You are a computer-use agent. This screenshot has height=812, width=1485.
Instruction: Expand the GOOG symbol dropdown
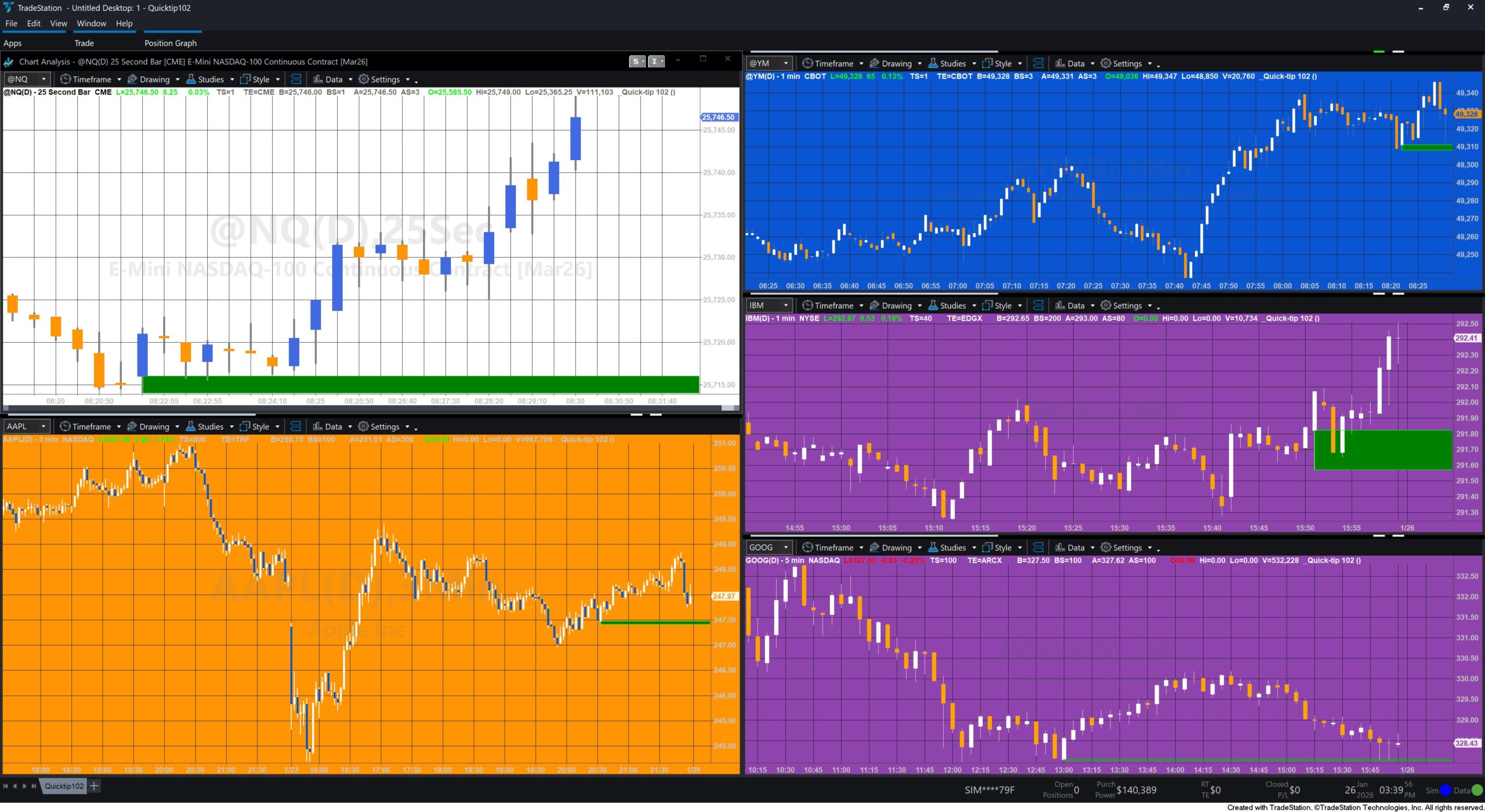click(x=786, y=547)
